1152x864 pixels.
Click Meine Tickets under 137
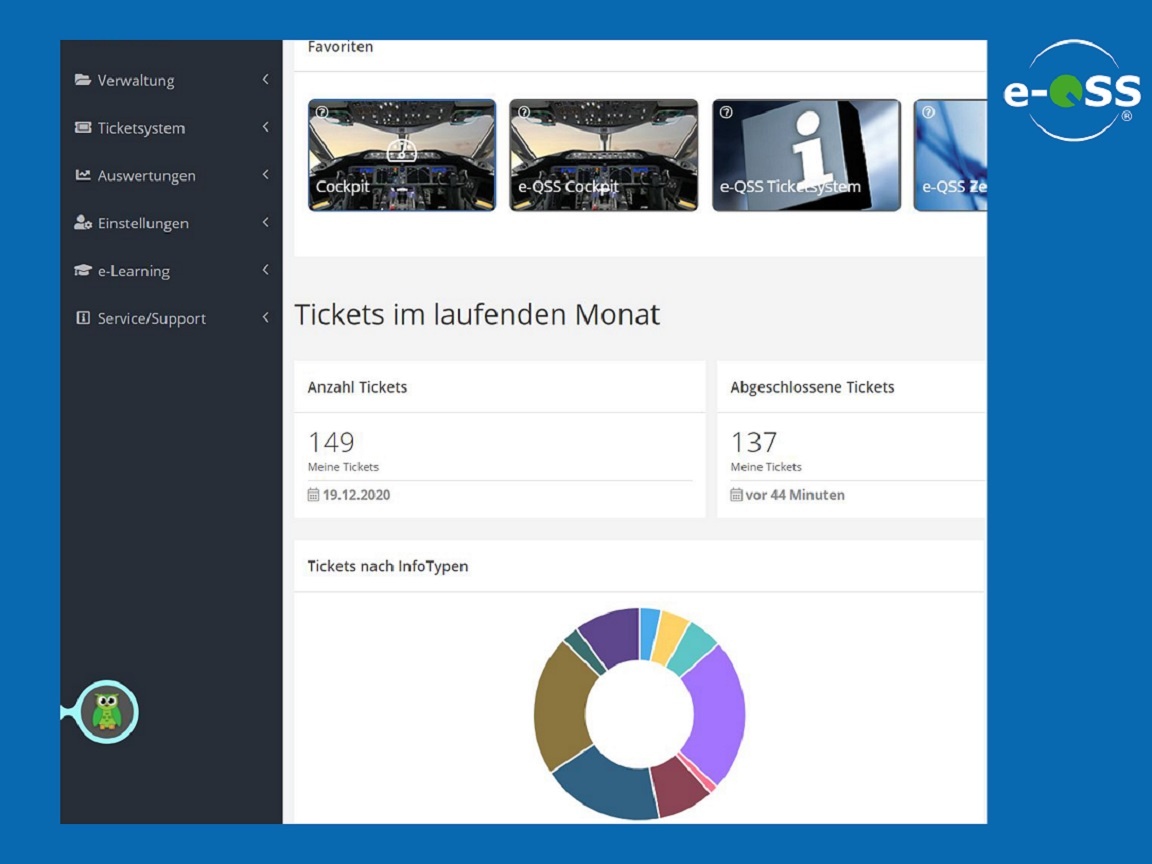coord(766,467)
